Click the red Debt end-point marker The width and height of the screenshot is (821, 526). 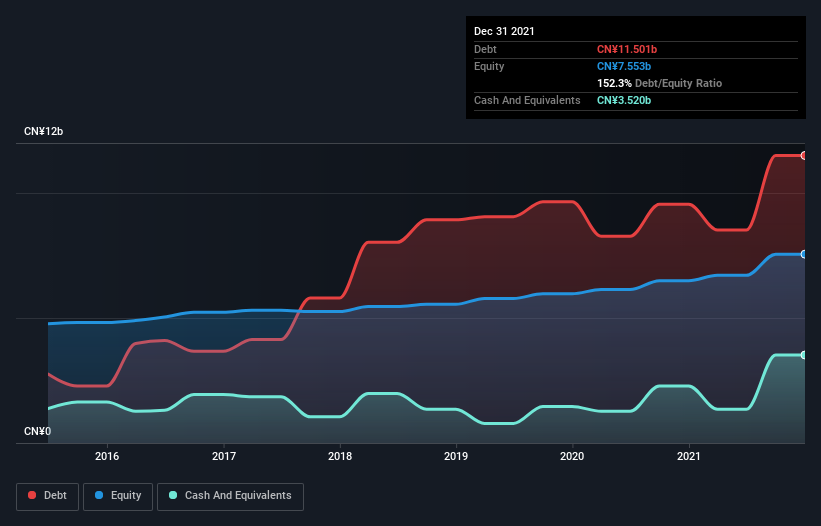click(x=804, y=155)
